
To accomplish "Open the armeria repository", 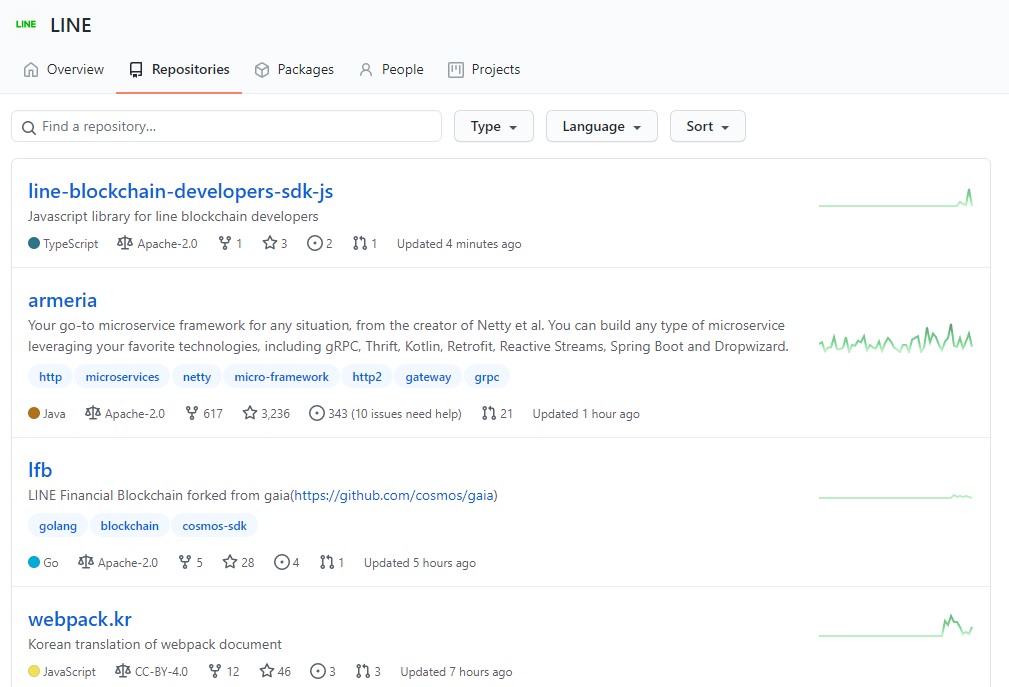I will [62, 300].
